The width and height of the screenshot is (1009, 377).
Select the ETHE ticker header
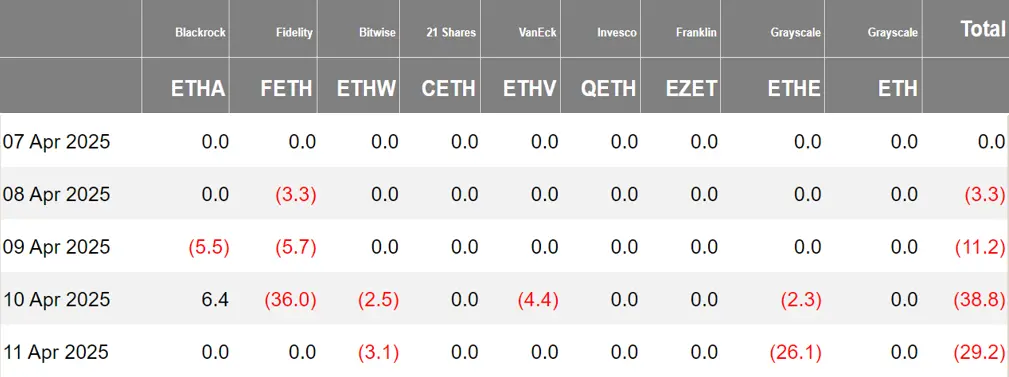[x=794, y=89]
